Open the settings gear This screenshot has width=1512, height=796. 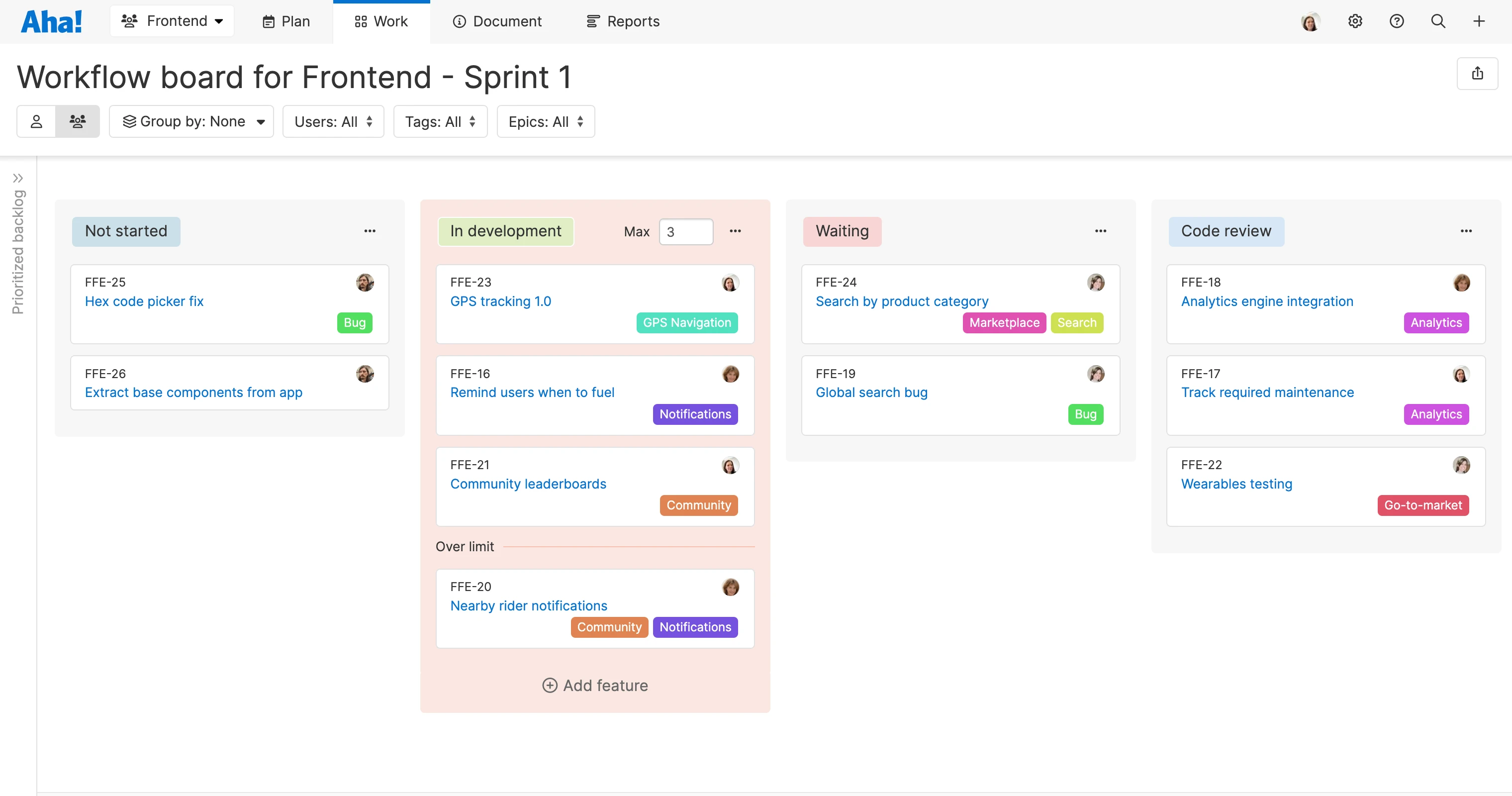[x=1355, y=21]
